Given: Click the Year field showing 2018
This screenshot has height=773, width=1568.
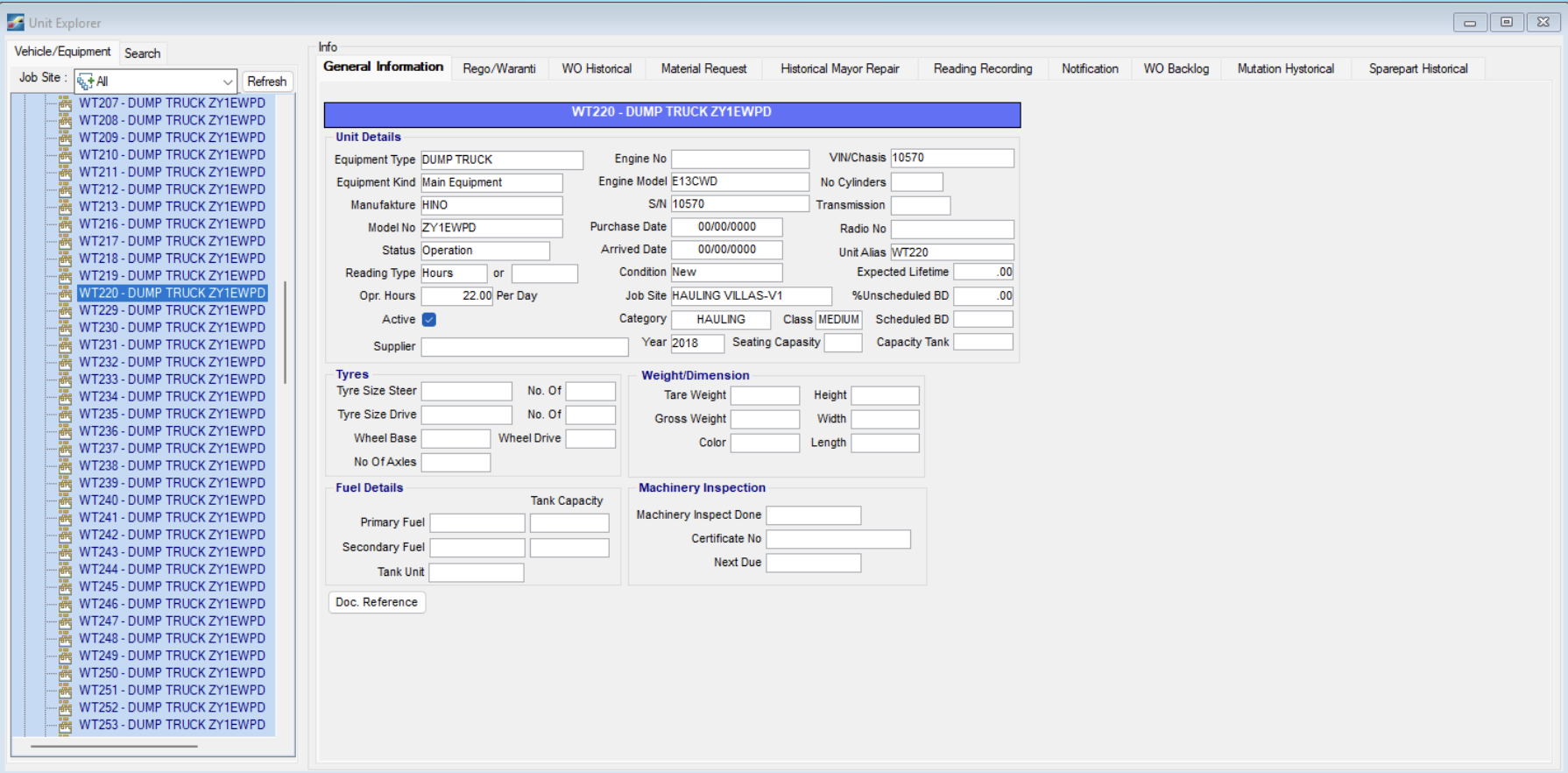Looking at the screenshot, I should [698, 344].
